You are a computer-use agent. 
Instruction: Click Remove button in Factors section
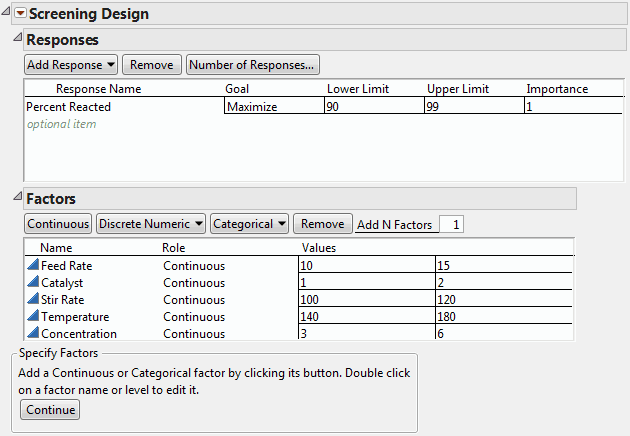click(x=322, y=224)
